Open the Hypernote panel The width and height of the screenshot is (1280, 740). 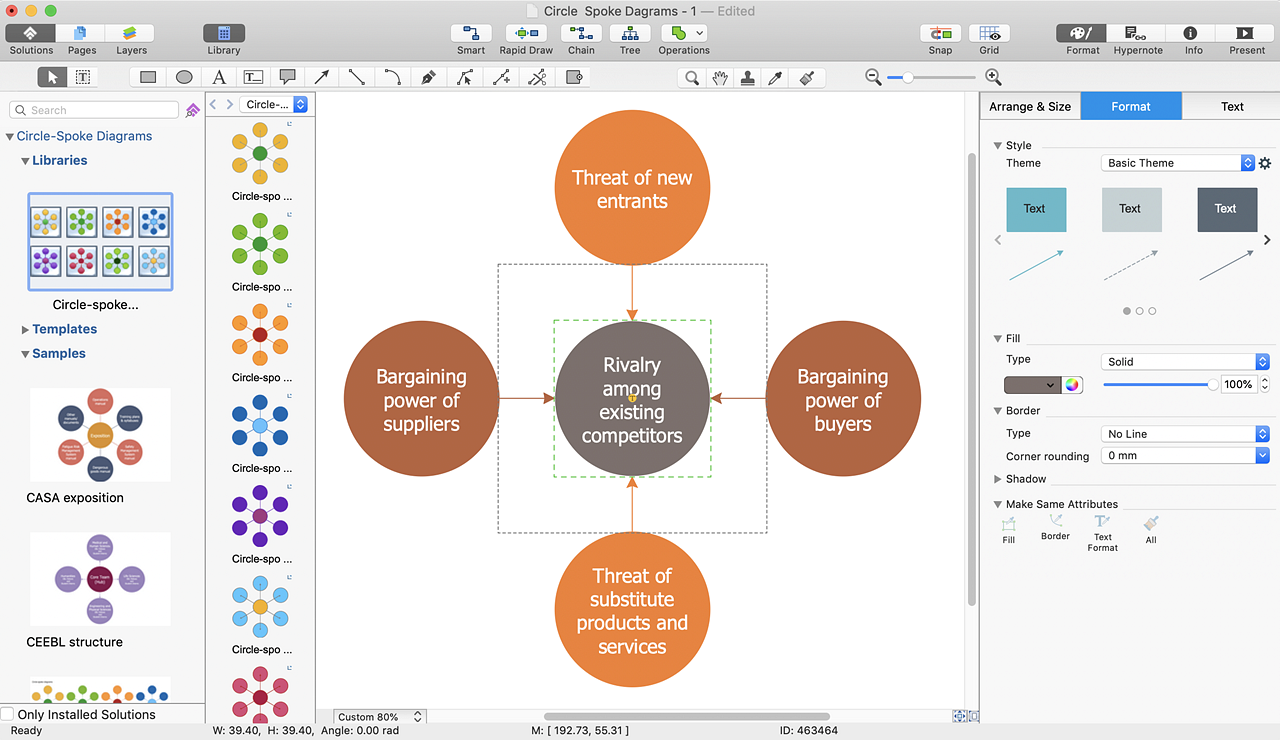1137,33
